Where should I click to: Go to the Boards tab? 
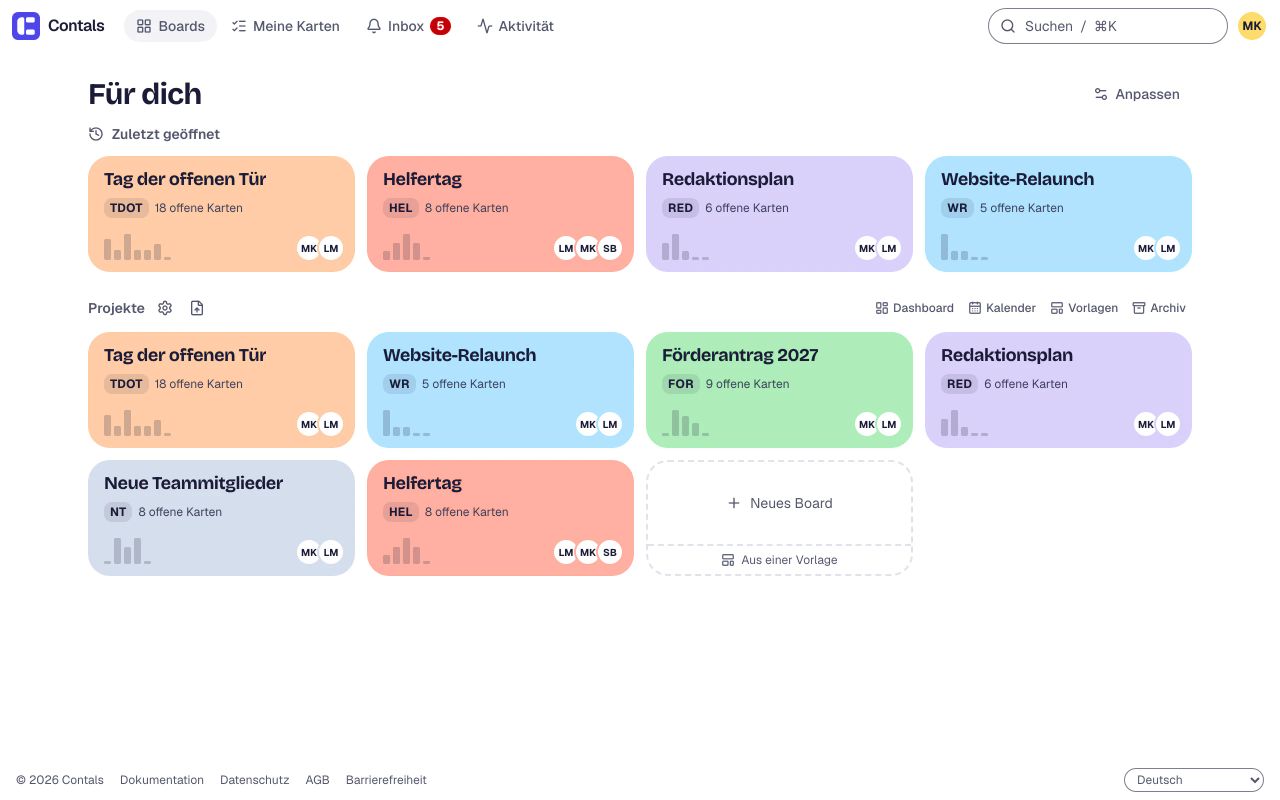(171, 26)
